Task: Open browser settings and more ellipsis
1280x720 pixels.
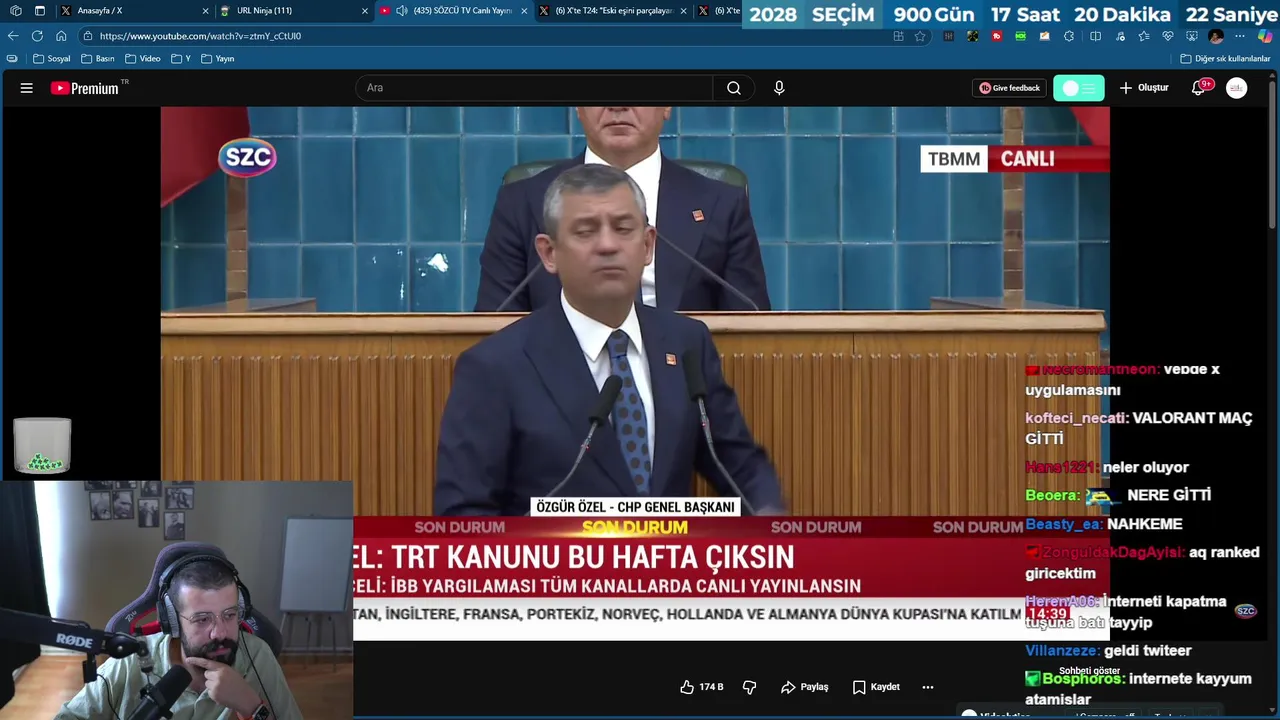Action: click(x=1240, y=36)
